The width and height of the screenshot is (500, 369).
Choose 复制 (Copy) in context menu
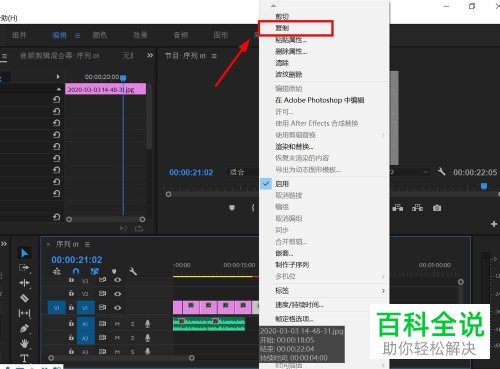click(282, 28)
